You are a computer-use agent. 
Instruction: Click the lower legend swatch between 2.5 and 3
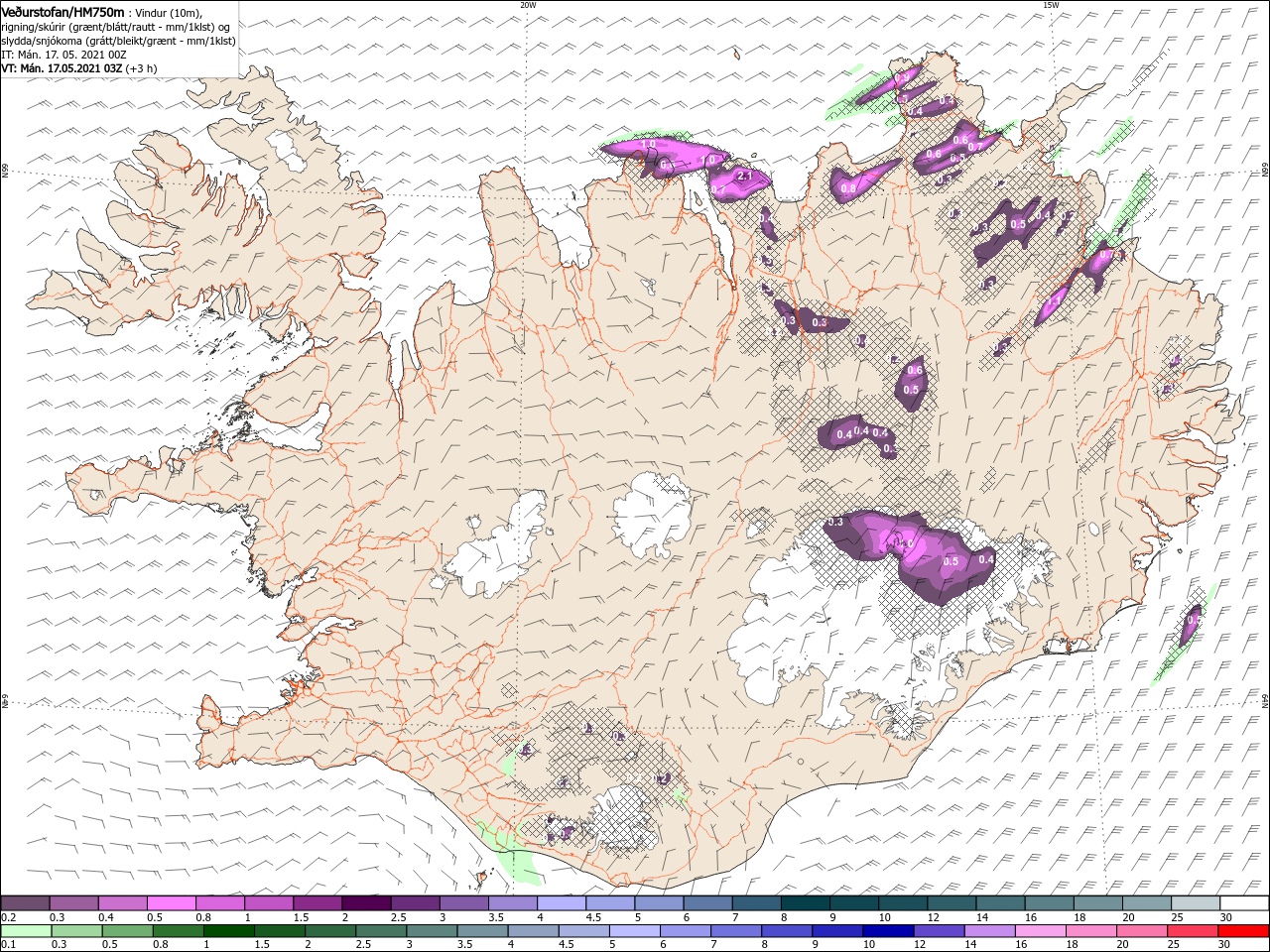(380, 931)
